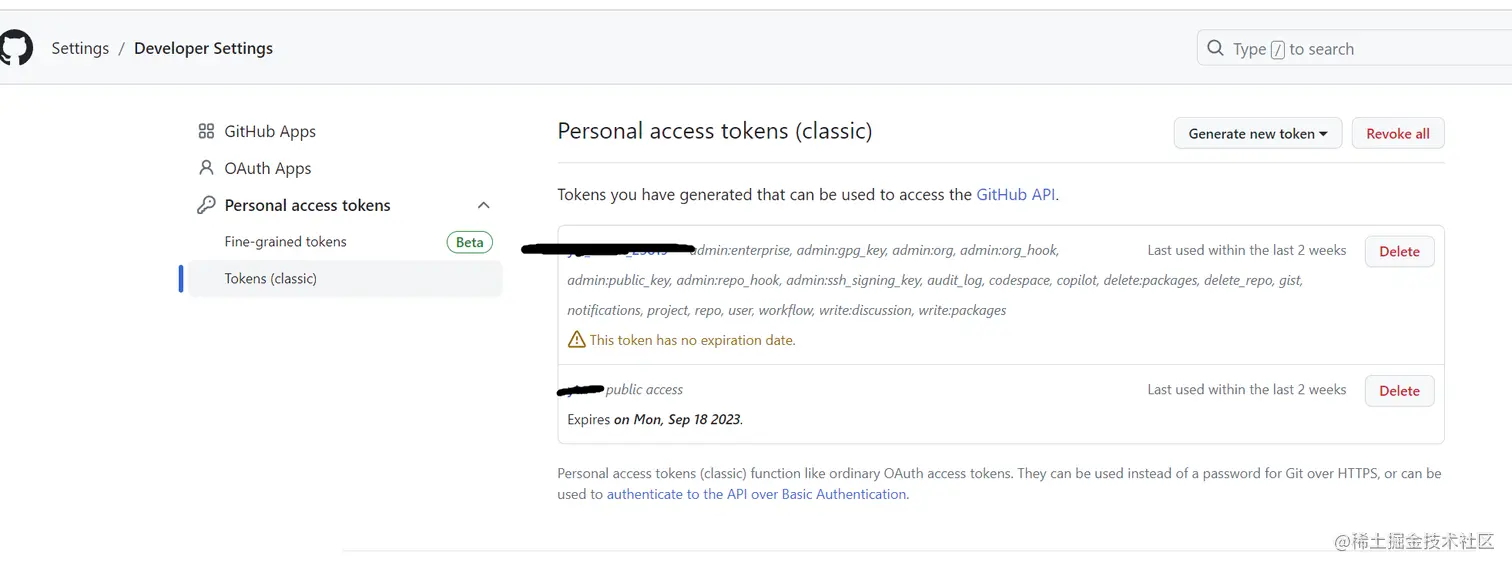Click the OAuth Apps person icon
The image size is (1512, 569).
pyautogui.click(x=206, y=168)
